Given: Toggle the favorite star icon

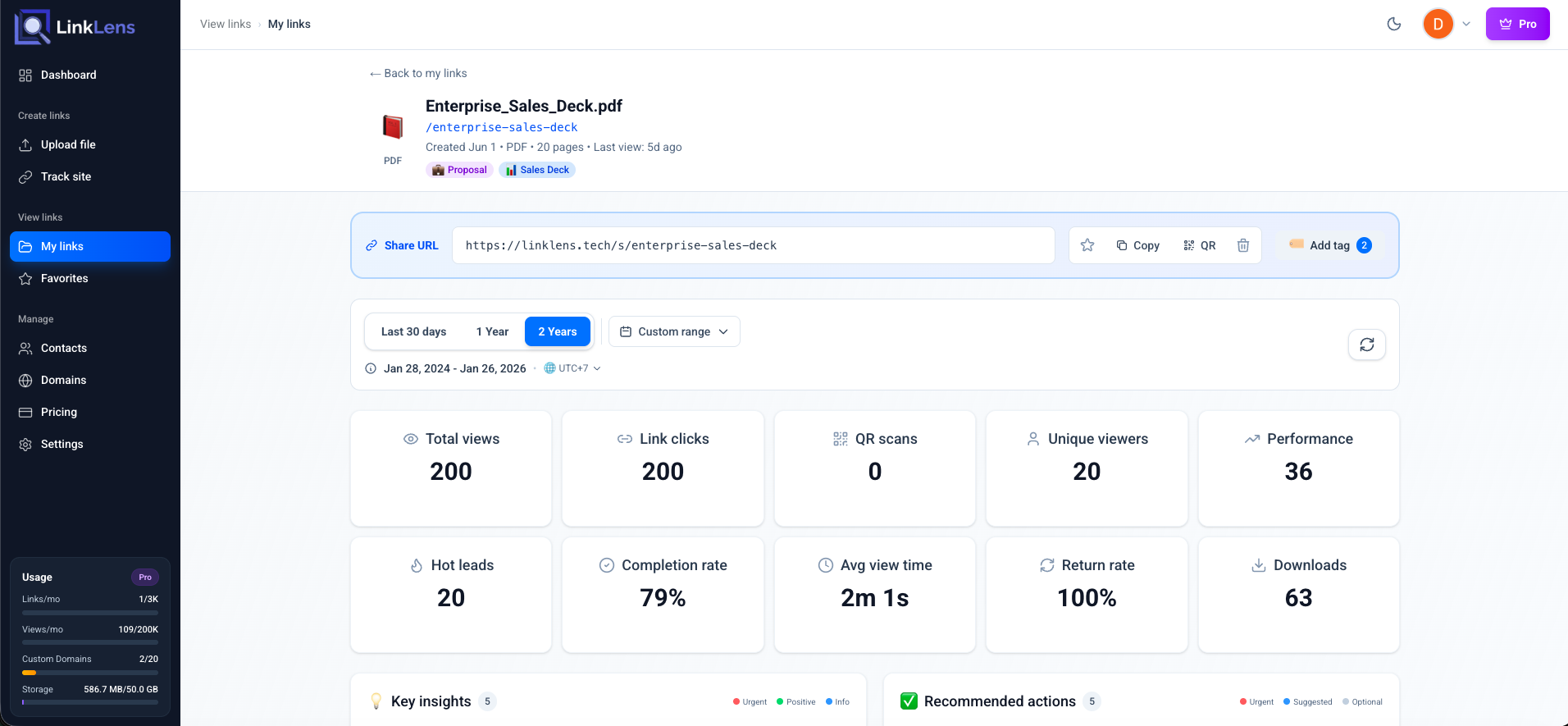Looking at the screenshot, I should [1087, 245].
